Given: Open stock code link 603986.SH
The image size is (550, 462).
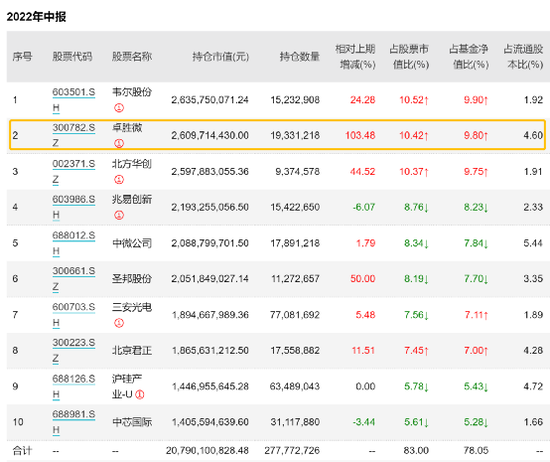Looking at the screenshot, I should click(x=74, y=207).
